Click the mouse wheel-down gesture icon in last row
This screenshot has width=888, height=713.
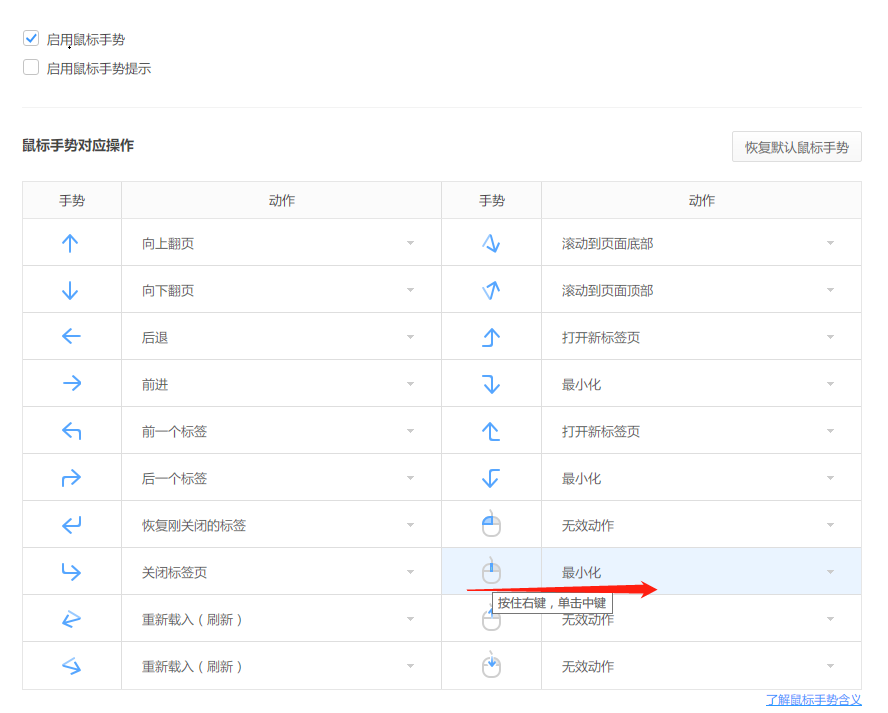coord(490,665)
